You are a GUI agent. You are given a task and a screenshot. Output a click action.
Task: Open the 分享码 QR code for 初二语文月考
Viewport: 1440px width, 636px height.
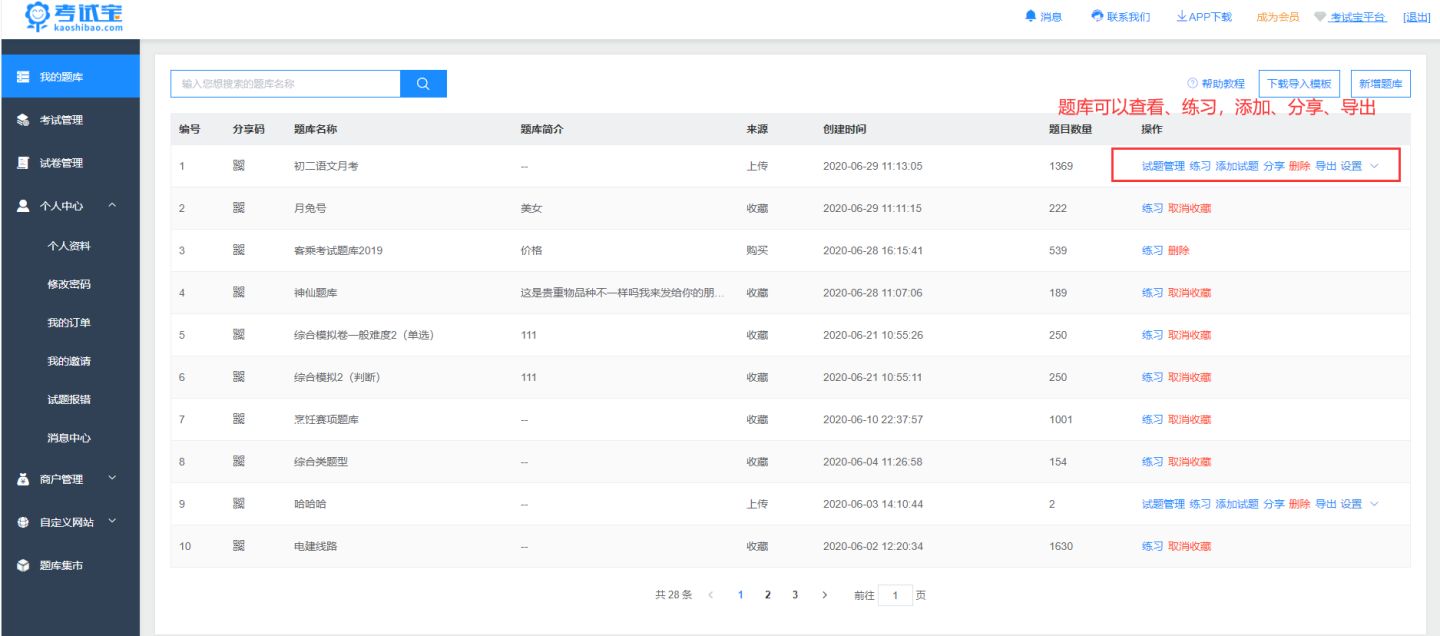click(238, 166)
